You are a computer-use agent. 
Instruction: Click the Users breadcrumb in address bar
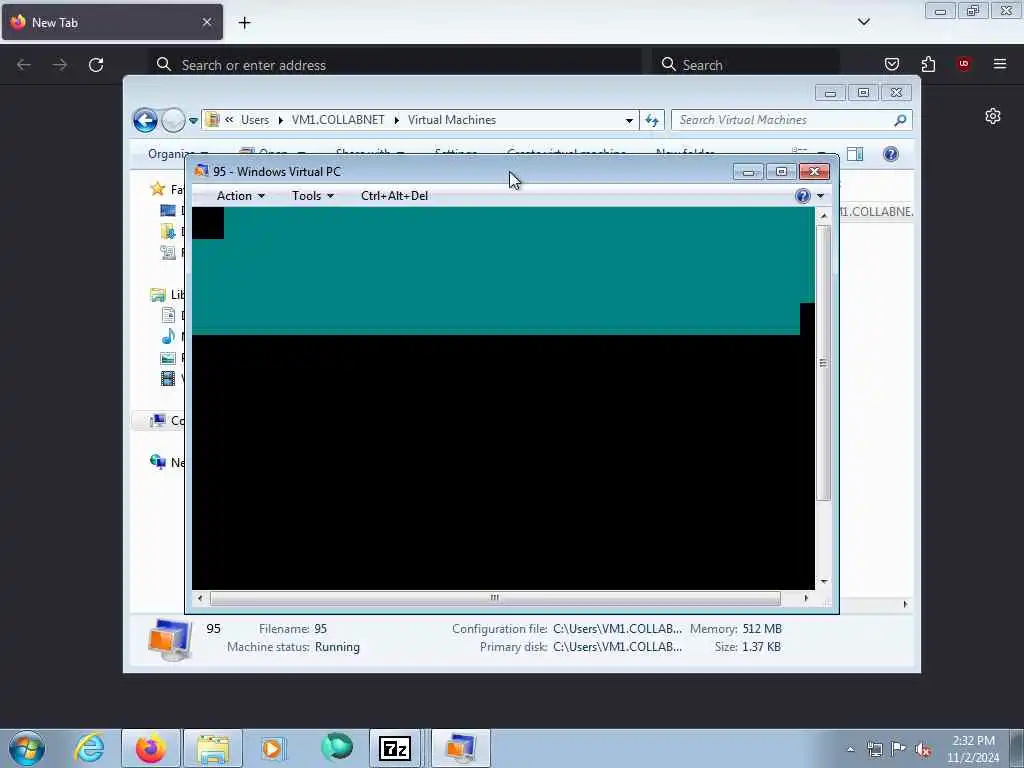click(x=255, y=120)
